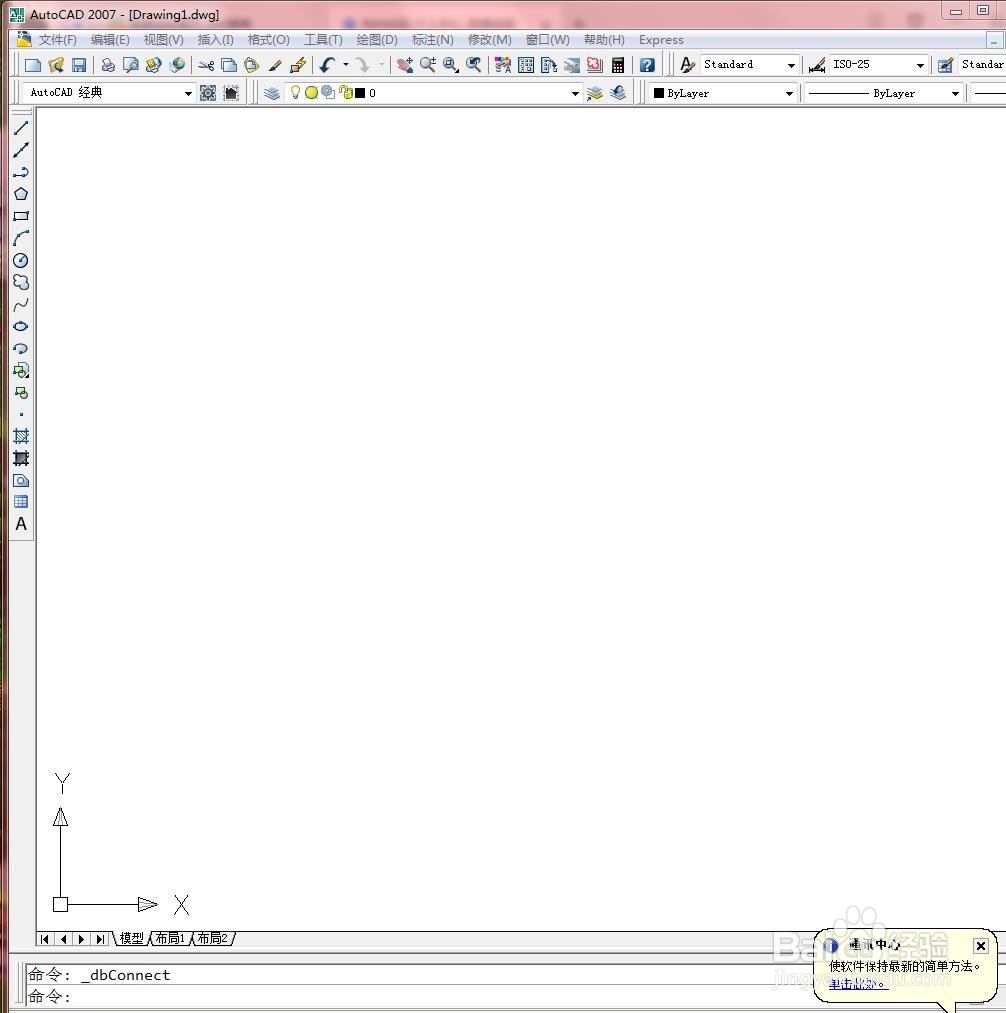Expand the AutoCAD 经典 workspace dropdown

point(188,93)
